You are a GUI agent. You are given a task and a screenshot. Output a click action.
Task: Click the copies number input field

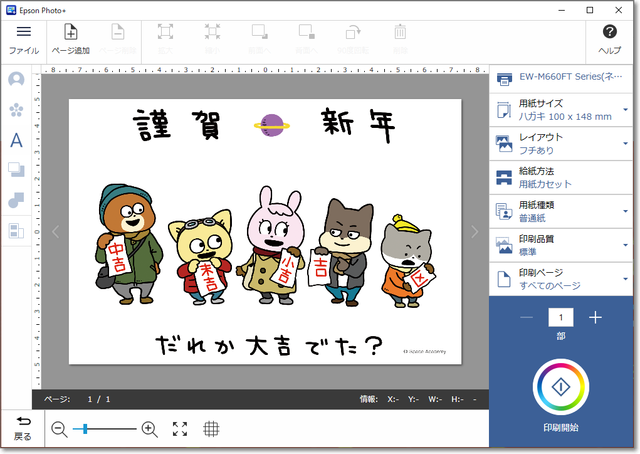click(x=559, y=318)
